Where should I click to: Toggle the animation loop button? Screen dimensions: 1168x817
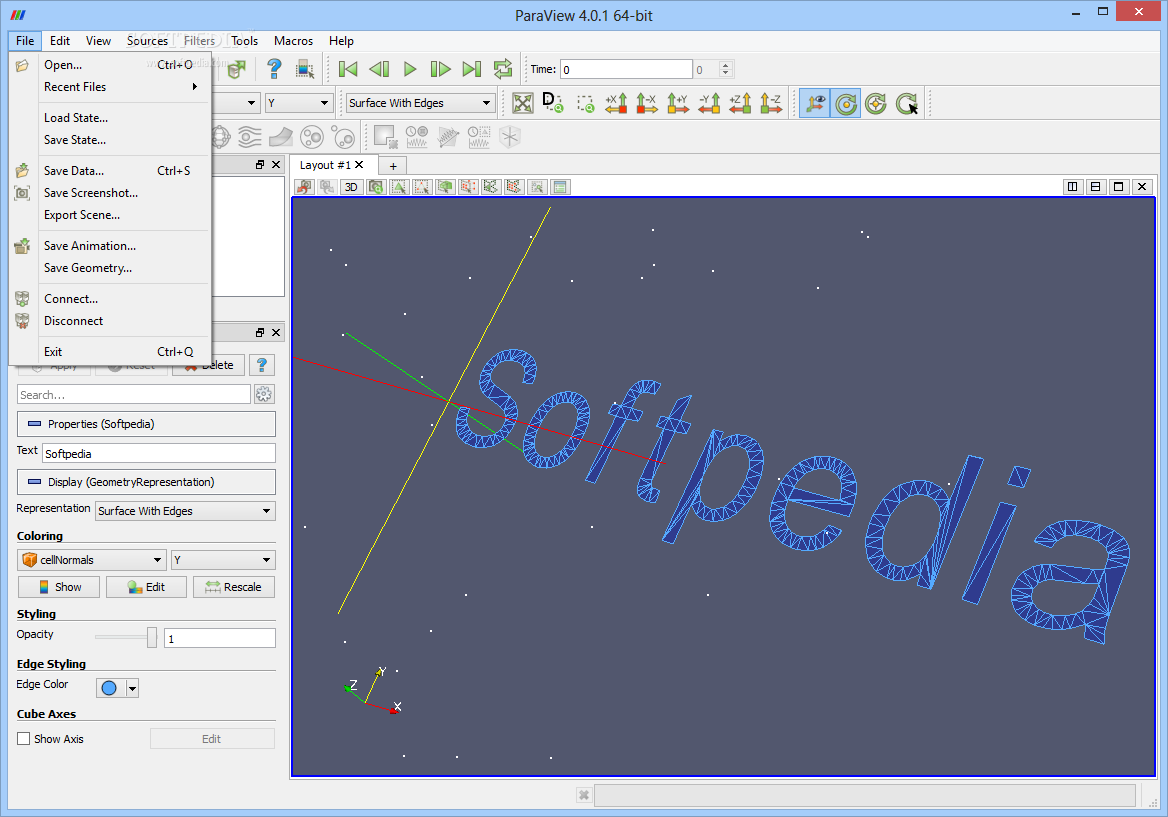coord(503,69)
